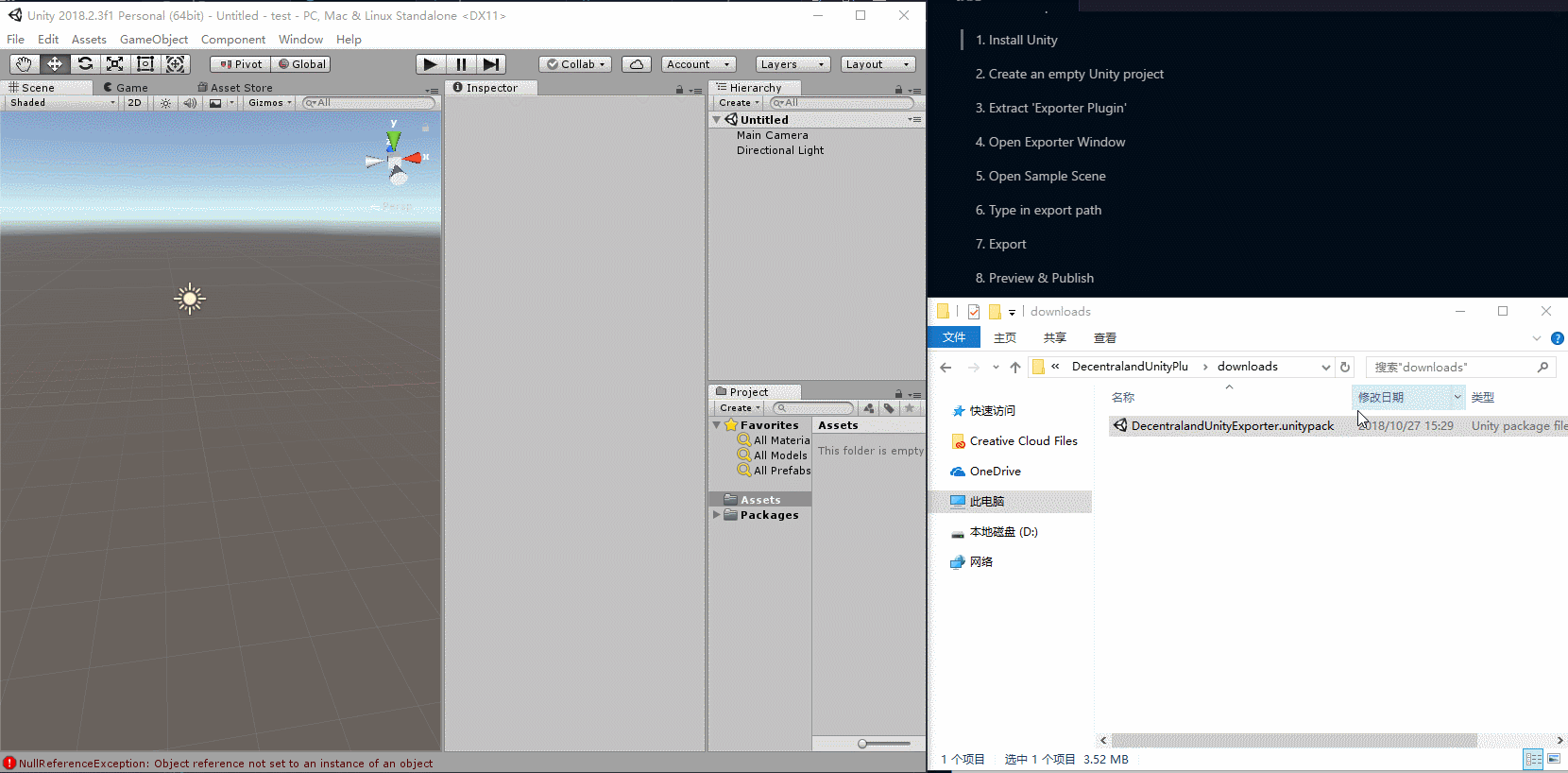Click the Pause button in Unity
Image resolution: width=1568 pixels, height=773 pixels.
(461, 64)
